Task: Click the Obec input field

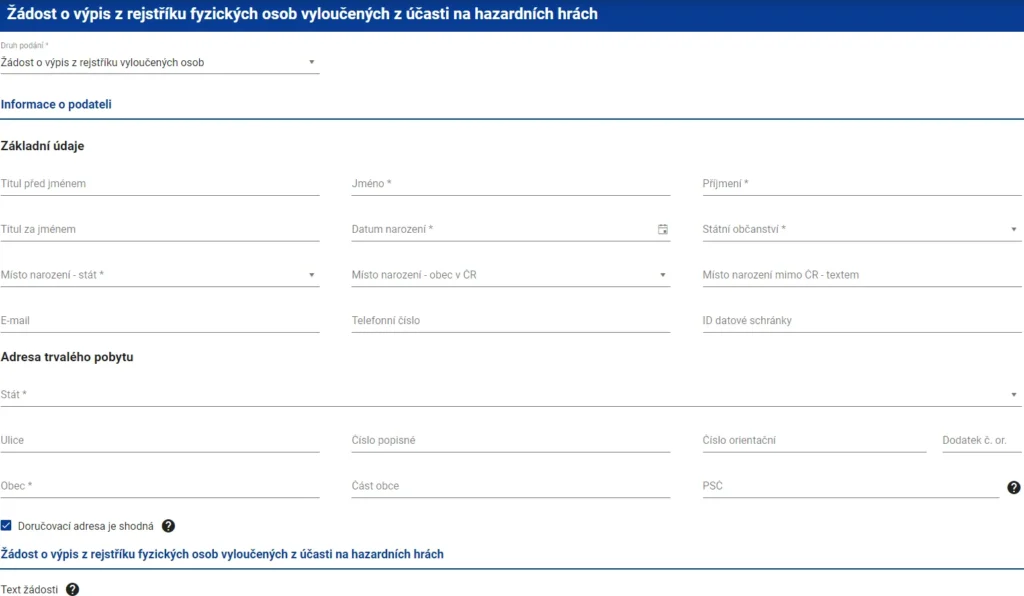Action: 160,486
